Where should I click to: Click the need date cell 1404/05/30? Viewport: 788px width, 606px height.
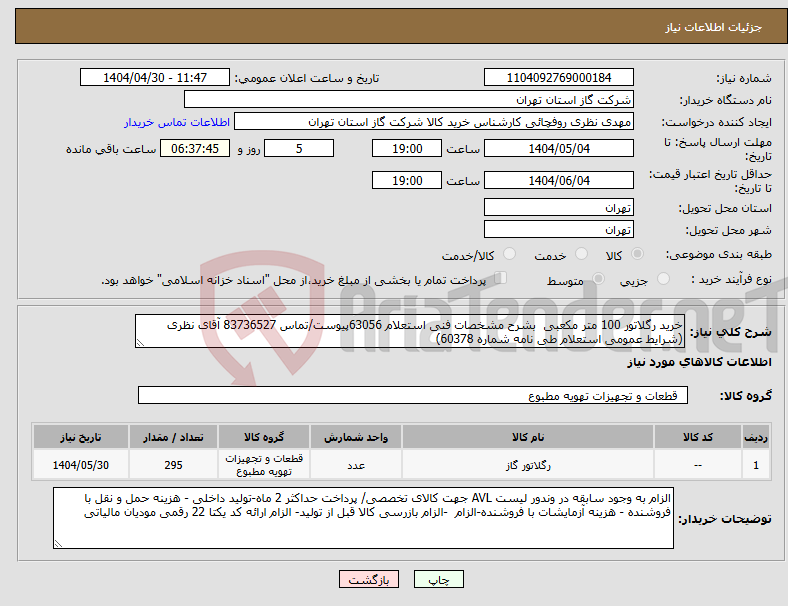[81, 465]
